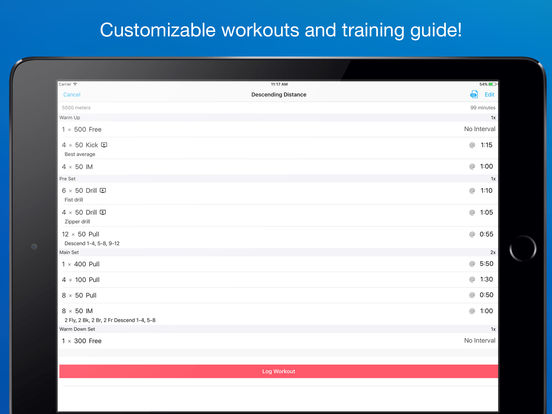552x414 pixels.
Task: Cancel the Descending Distance workout view
Action: pos(72,95)
